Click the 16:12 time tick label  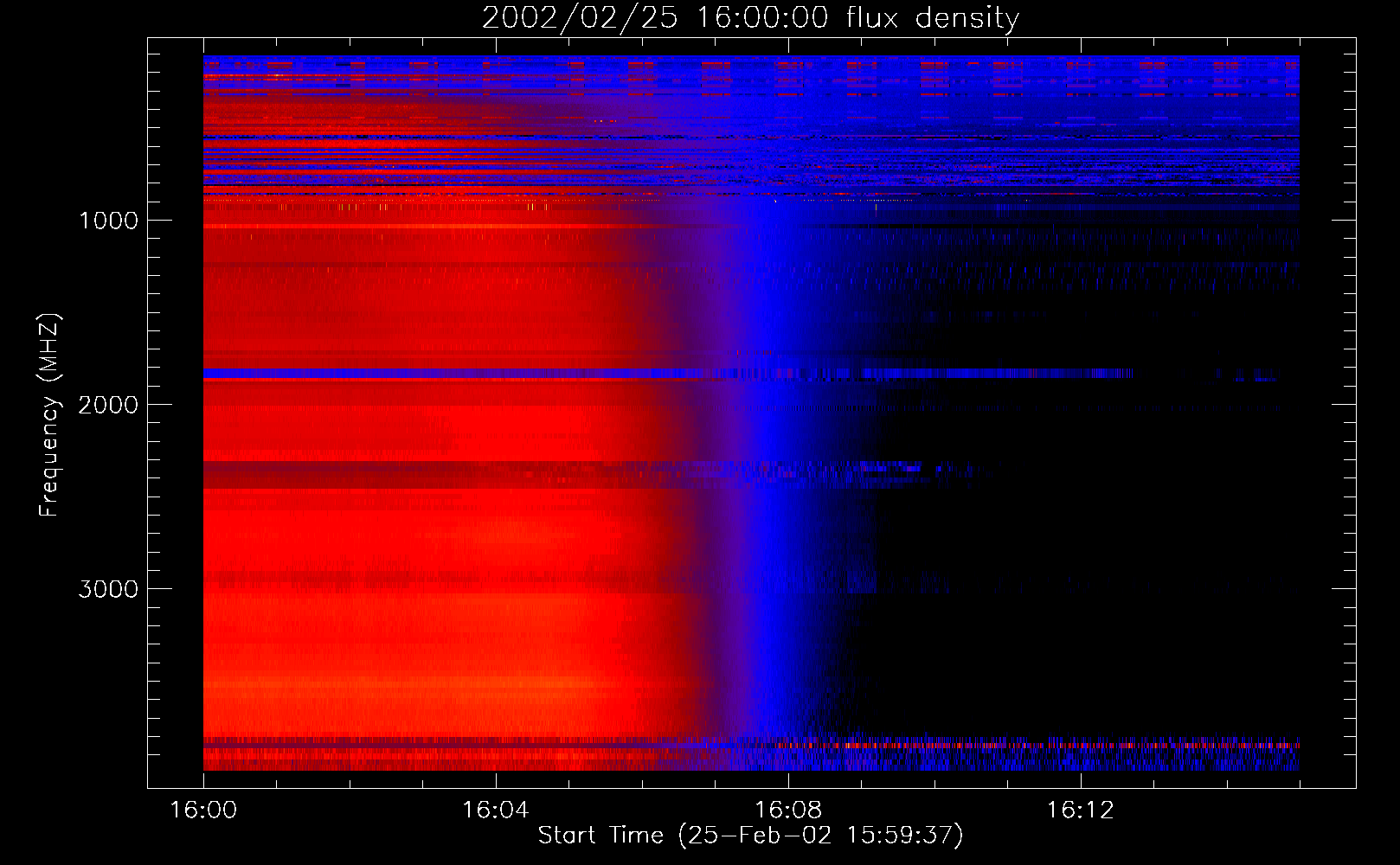[x=1081, y=811]
